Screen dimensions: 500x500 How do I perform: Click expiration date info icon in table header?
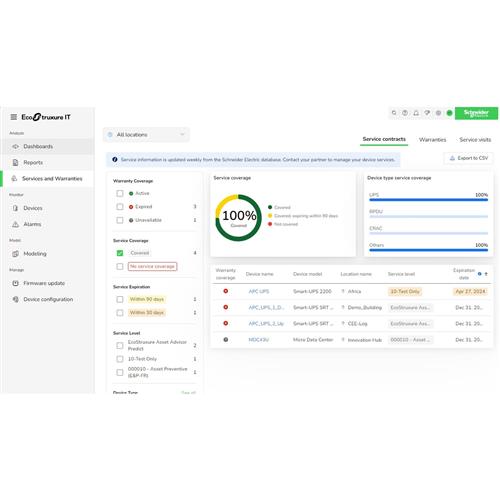click(x=480, y=274)
